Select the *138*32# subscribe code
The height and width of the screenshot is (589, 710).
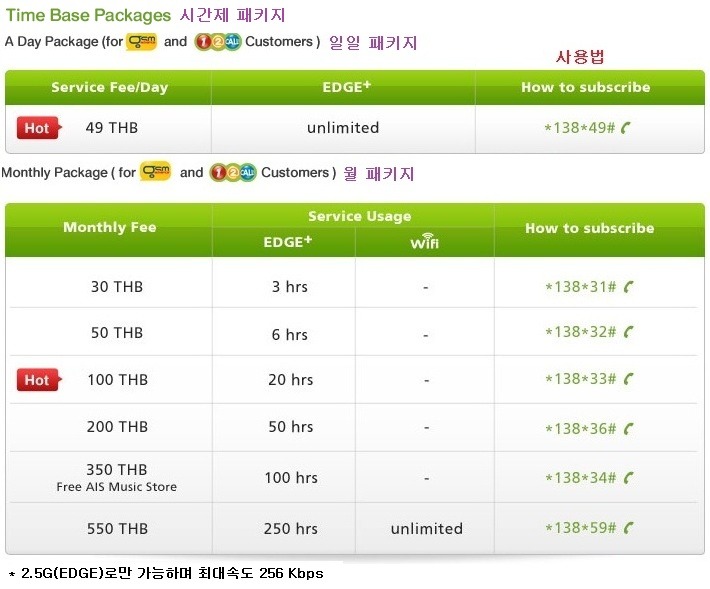(x=581, y=332)
